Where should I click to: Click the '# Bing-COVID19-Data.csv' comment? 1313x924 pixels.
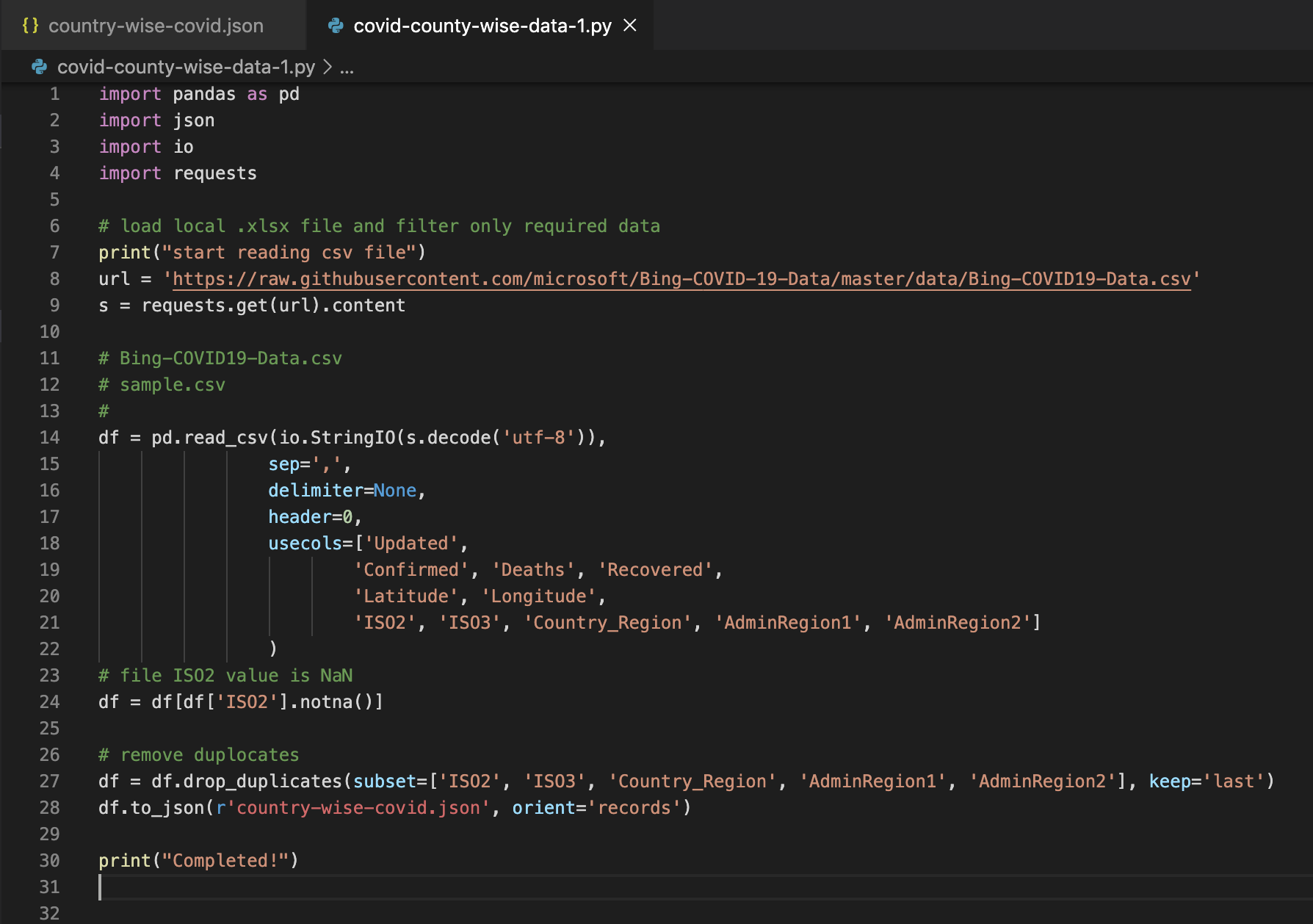pyautogui.click(x=220, y=358)
